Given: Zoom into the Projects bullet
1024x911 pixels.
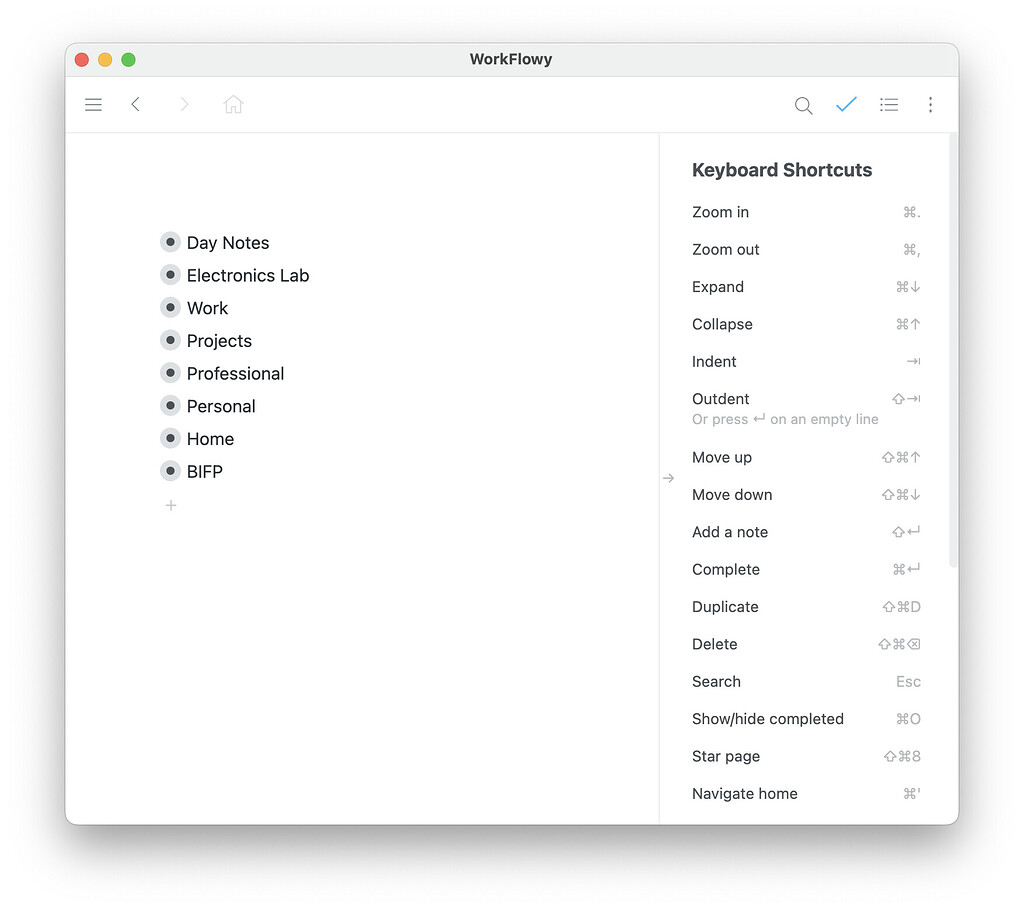Looking at the screenshot, I should (x=170, y=340).
